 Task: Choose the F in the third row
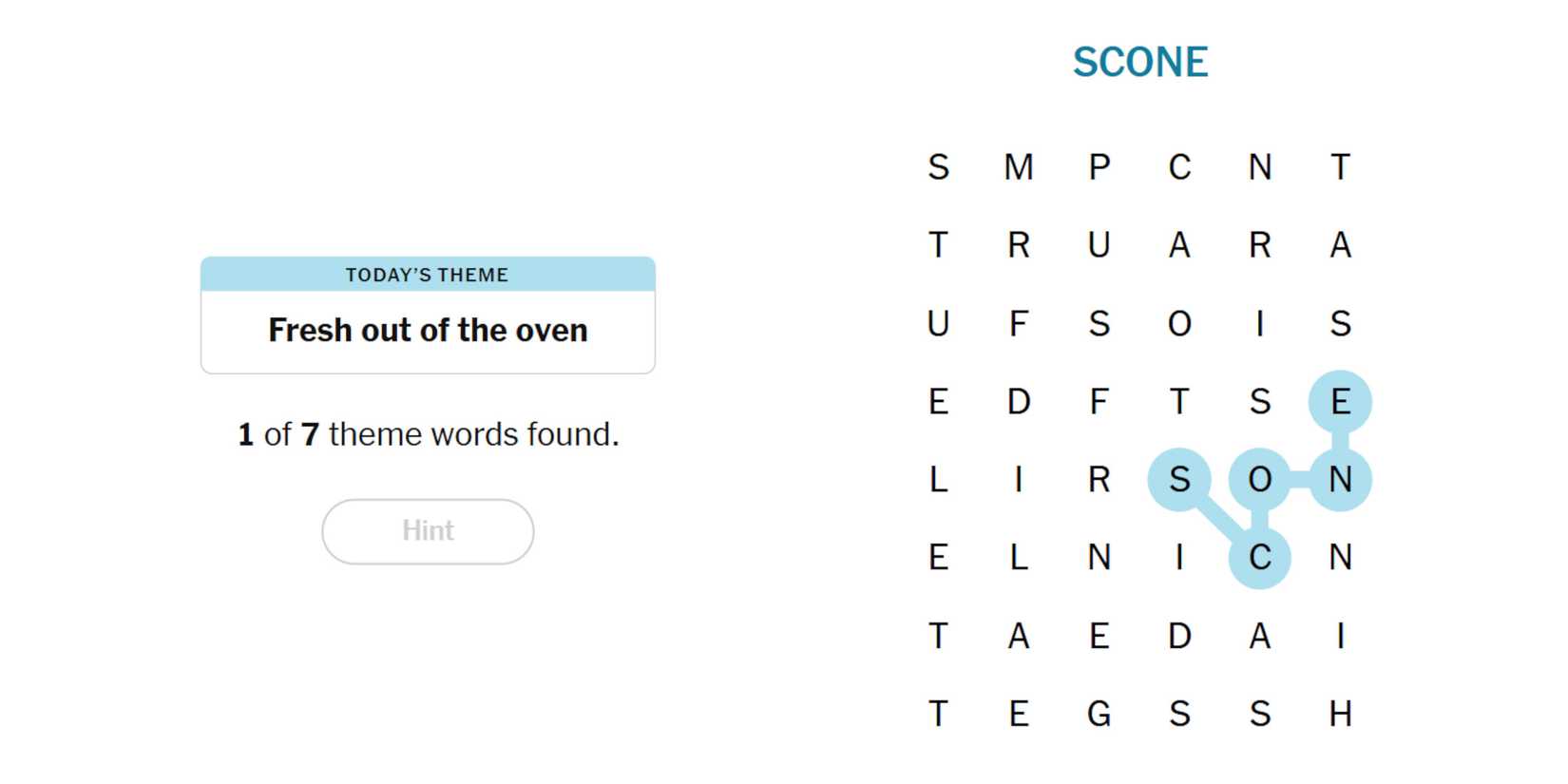(1019, 324)
